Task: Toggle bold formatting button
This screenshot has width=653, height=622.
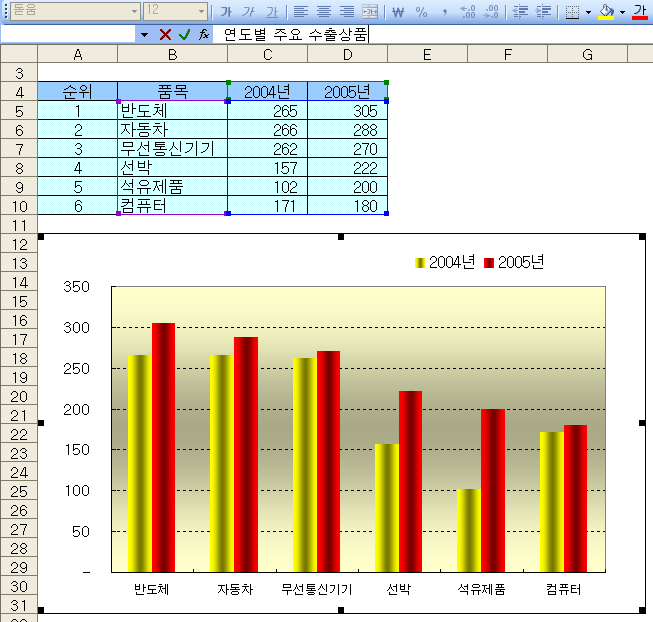Action: tap(226, 11)
